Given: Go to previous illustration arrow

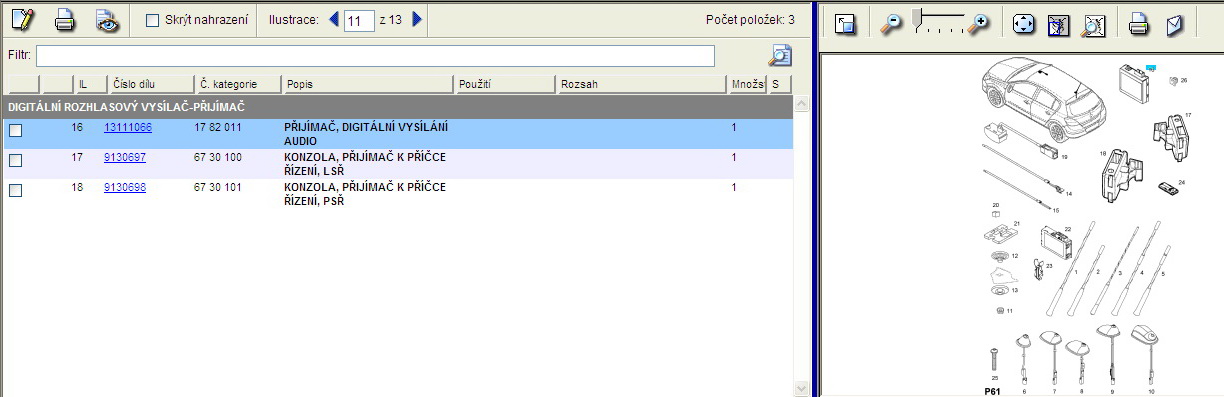Looking at the screenshot, I should click(x=334, y=19).
